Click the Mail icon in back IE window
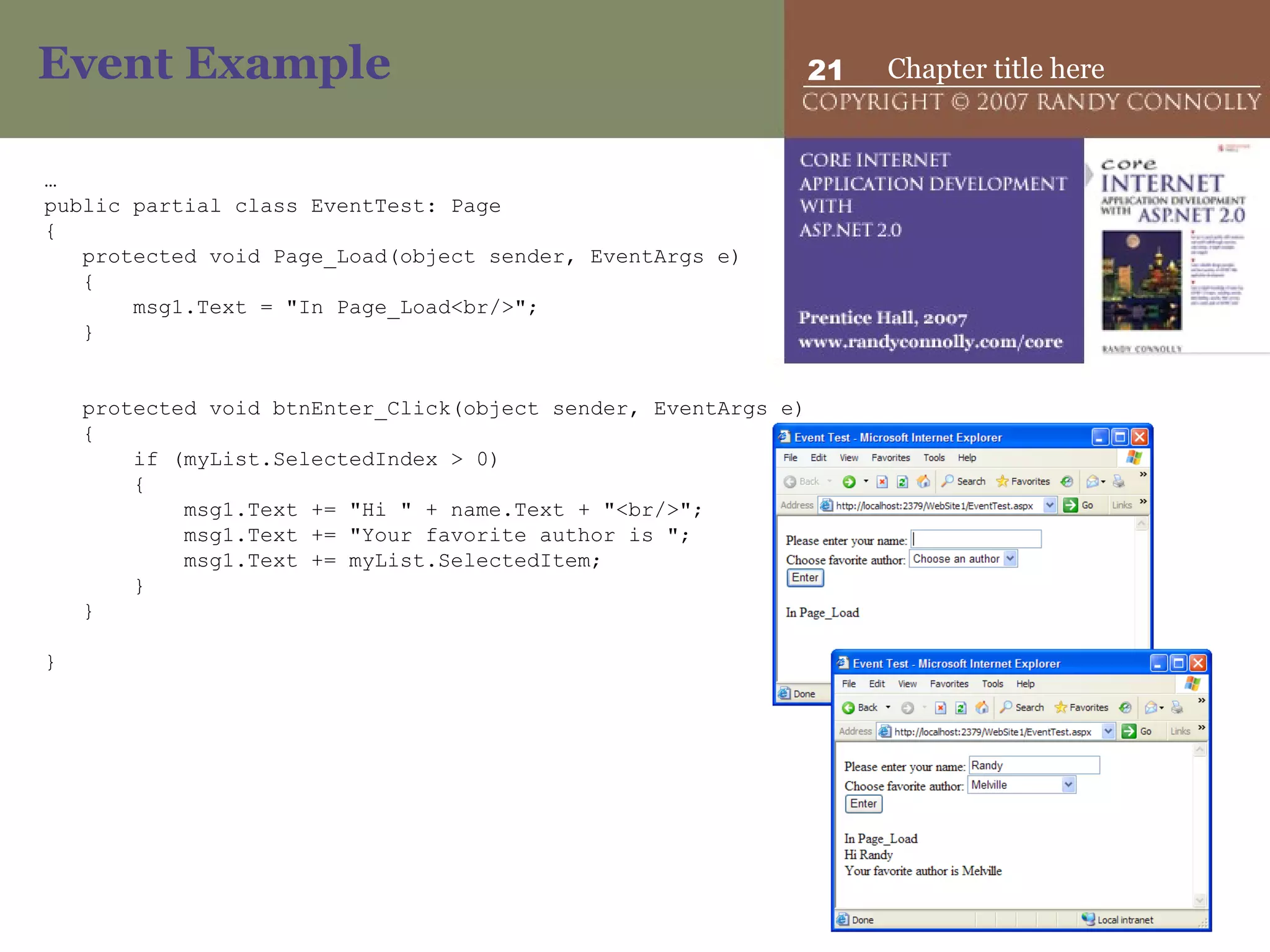The width and height of the screenshot is (1270, 952). pos(1093,482)
